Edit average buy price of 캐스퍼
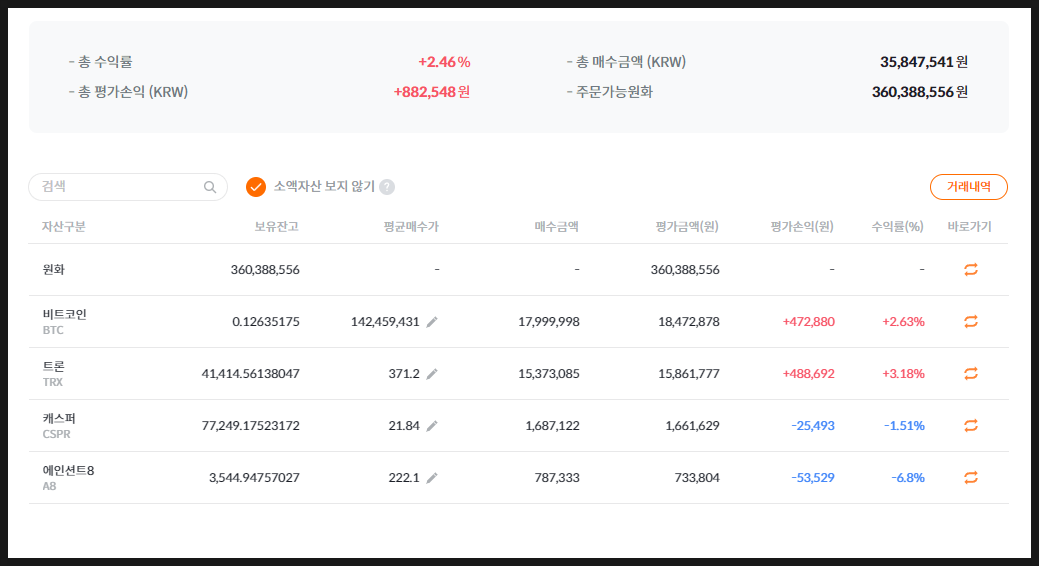This screenshot has height=566, width=1039. (x=432, y=426)
